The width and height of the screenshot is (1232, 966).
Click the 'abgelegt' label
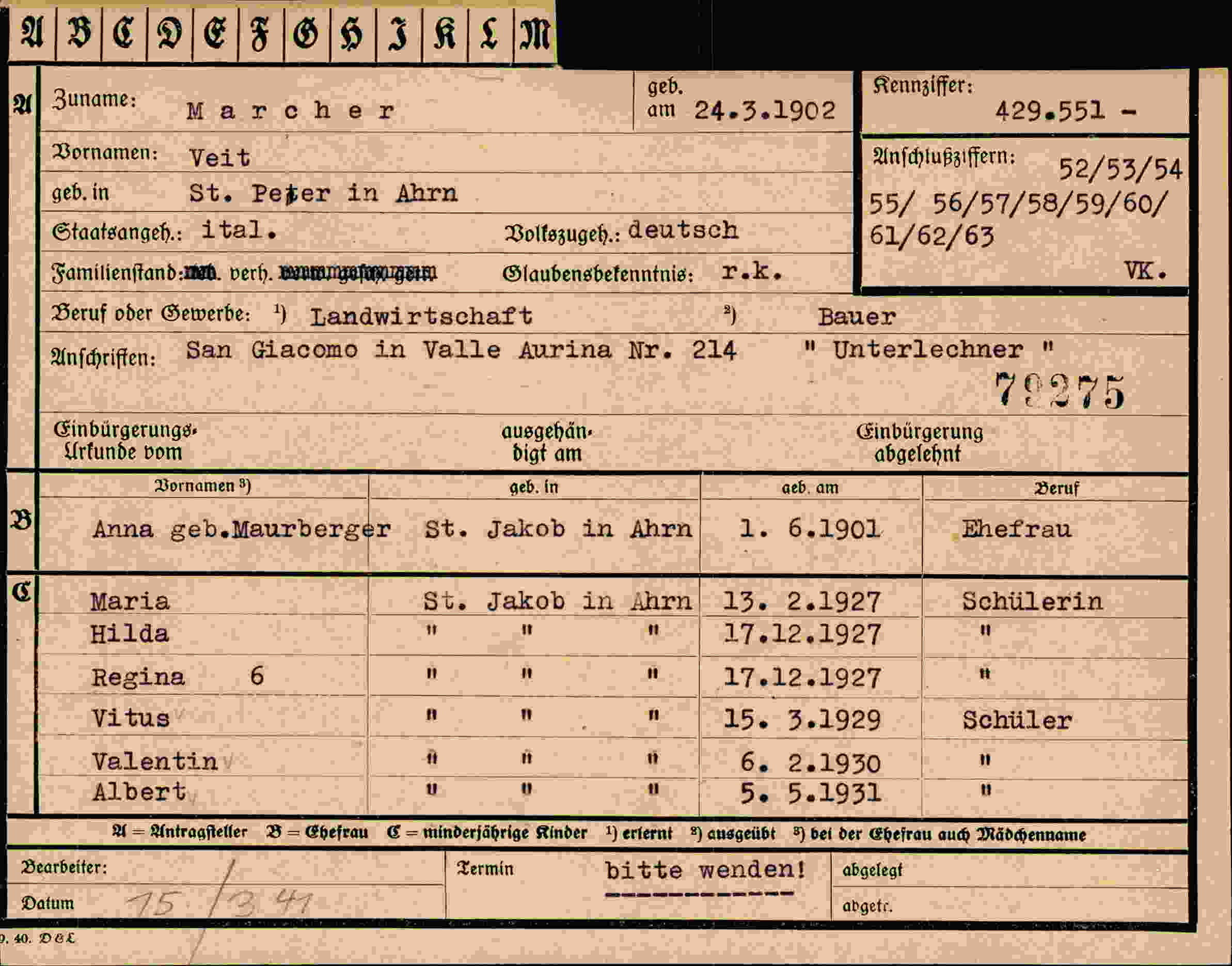(x=873, y=870)
